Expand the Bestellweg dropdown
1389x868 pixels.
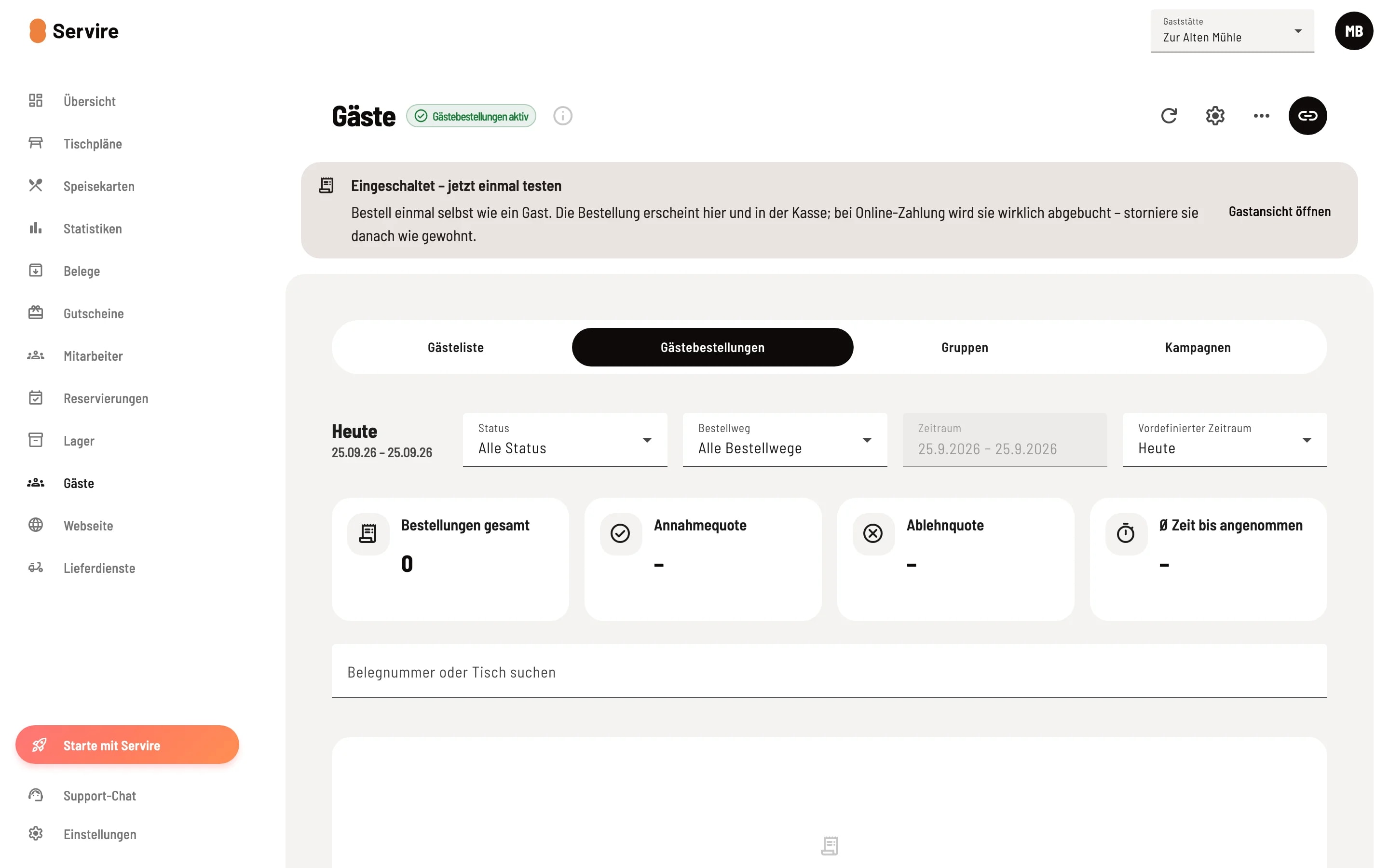click(x=785, y=440)
